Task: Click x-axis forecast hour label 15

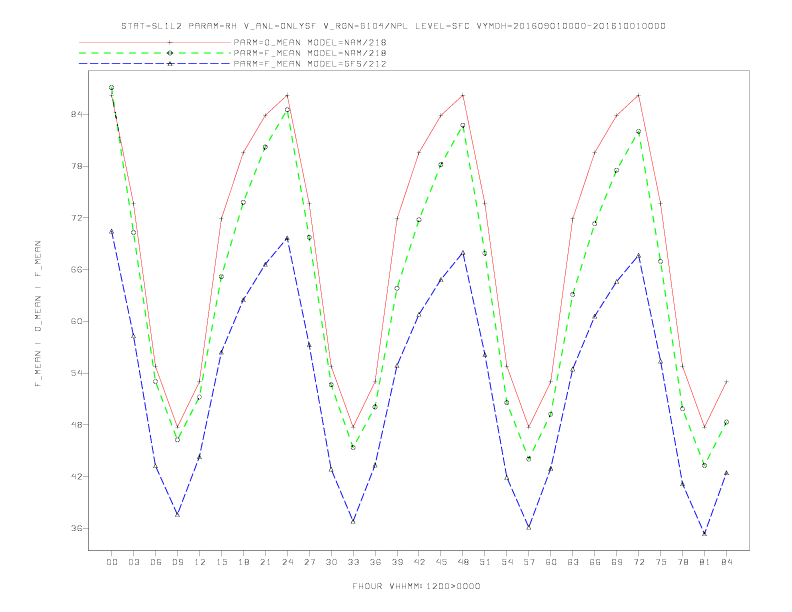Action: tap(221, 562)
